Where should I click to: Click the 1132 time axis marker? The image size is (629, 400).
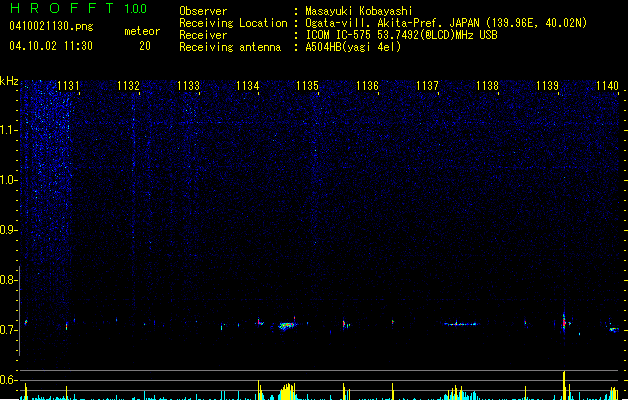(128, 86)
